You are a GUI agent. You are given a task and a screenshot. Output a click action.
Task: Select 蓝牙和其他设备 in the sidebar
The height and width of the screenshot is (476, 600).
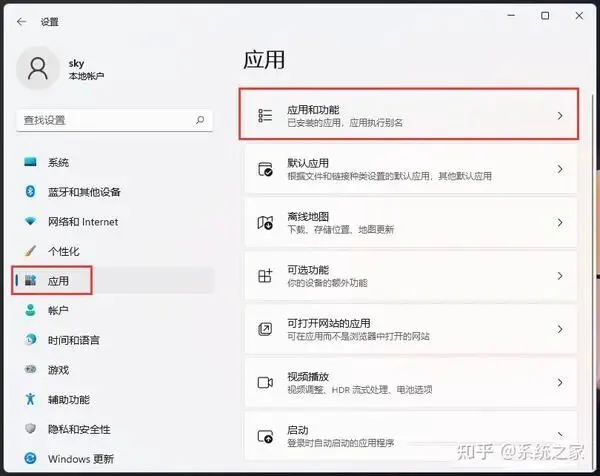pyautogui.click(x=113, y=192)
